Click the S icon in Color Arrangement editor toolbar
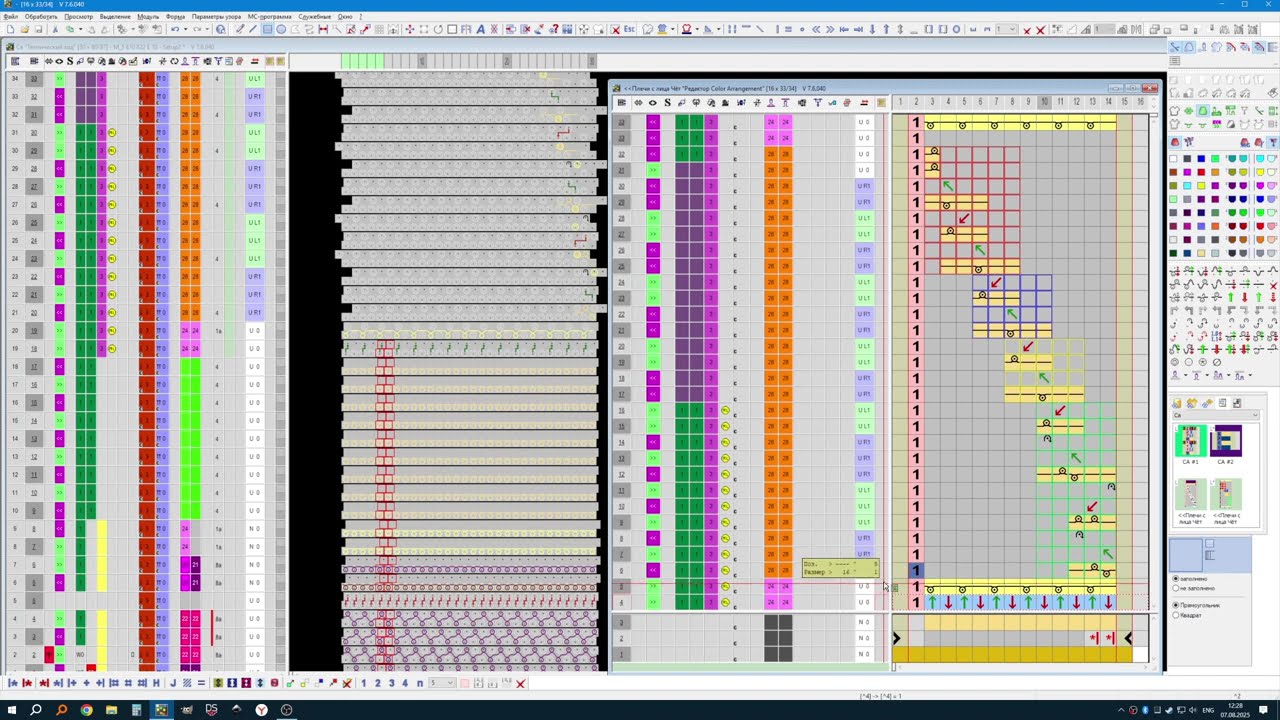This screenshot has height=720, width=1280. (668, 102)
